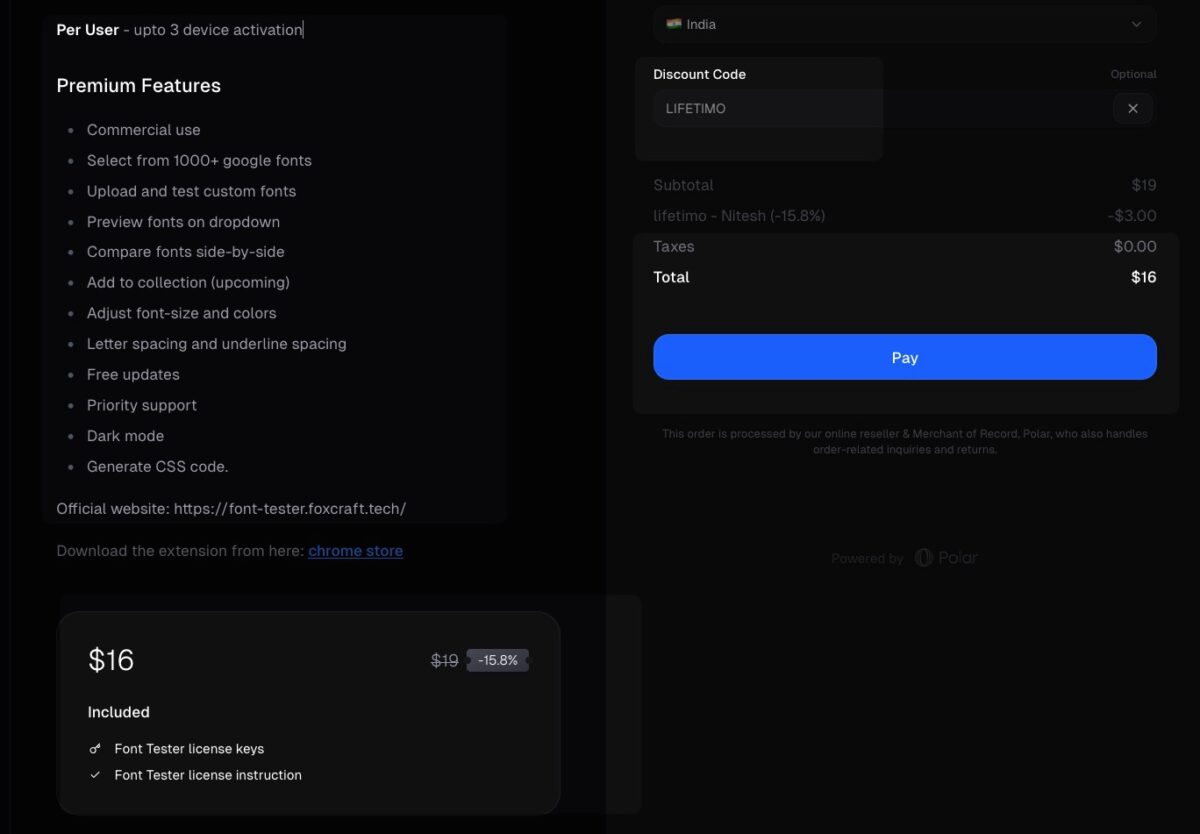Screen dimensions: 1200x834
Task: Click the official website URL text
Action: 290,509
